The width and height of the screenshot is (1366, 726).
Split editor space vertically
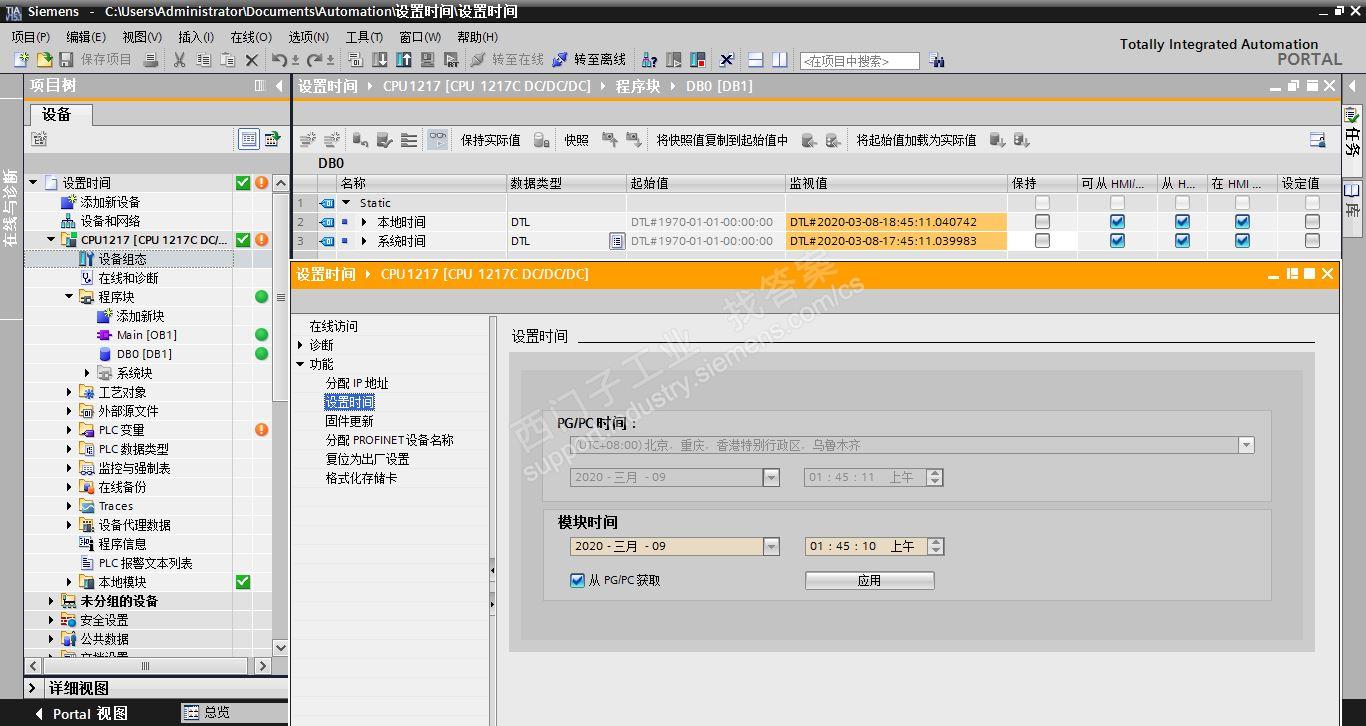(780, 60)
